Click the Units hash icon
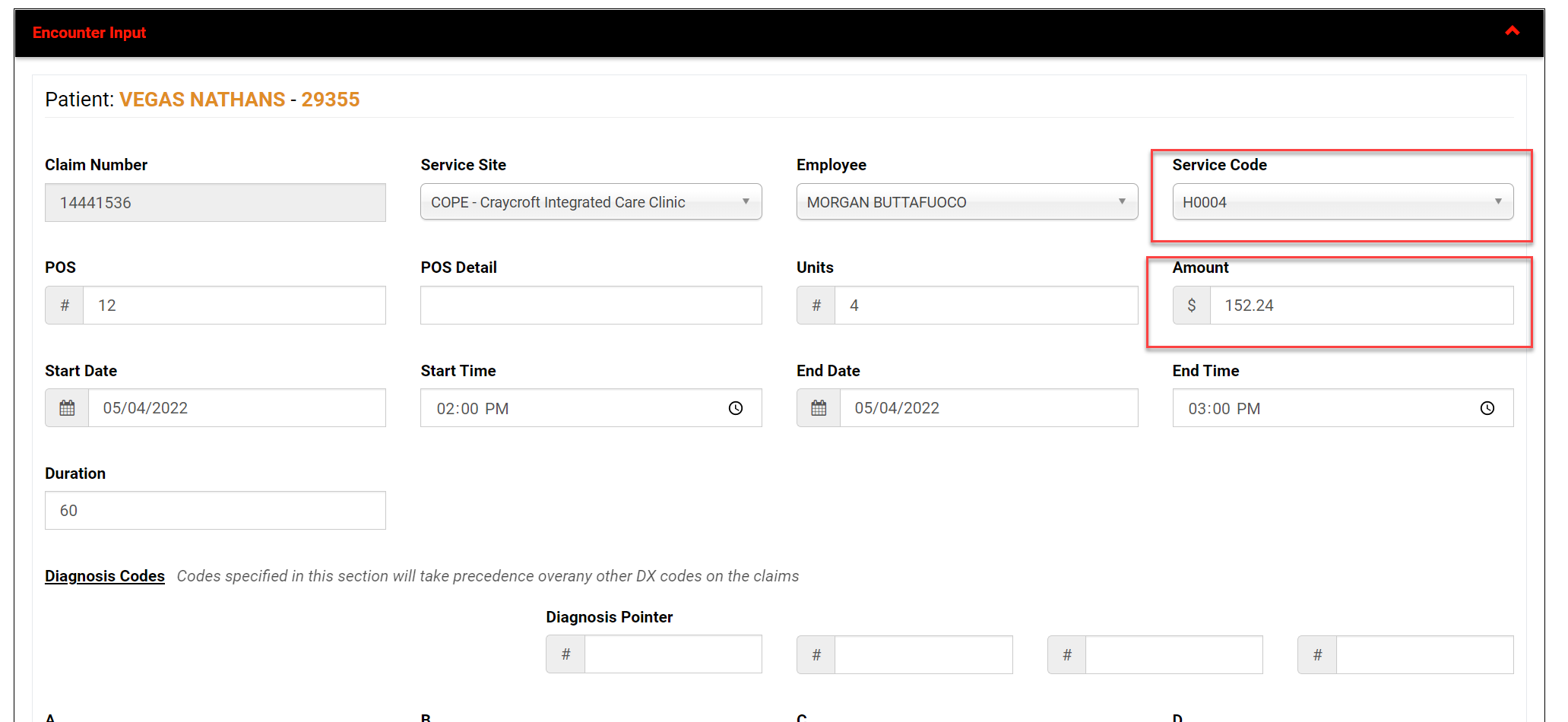Viewport: 1568px width, 722px height. click(816, 306)
